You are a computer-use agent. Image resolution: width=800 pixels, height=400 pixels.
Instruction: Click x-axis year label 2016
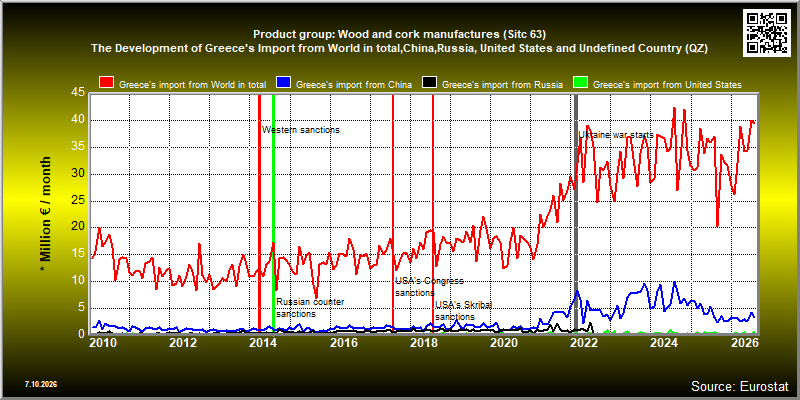344,342
